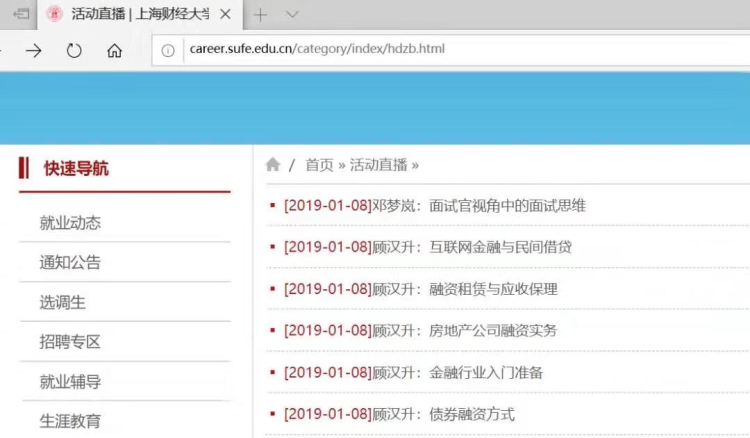Screen dimensions: 750x438
Task: Click the browser forward arrow button
Action: [x=34, y=50]
